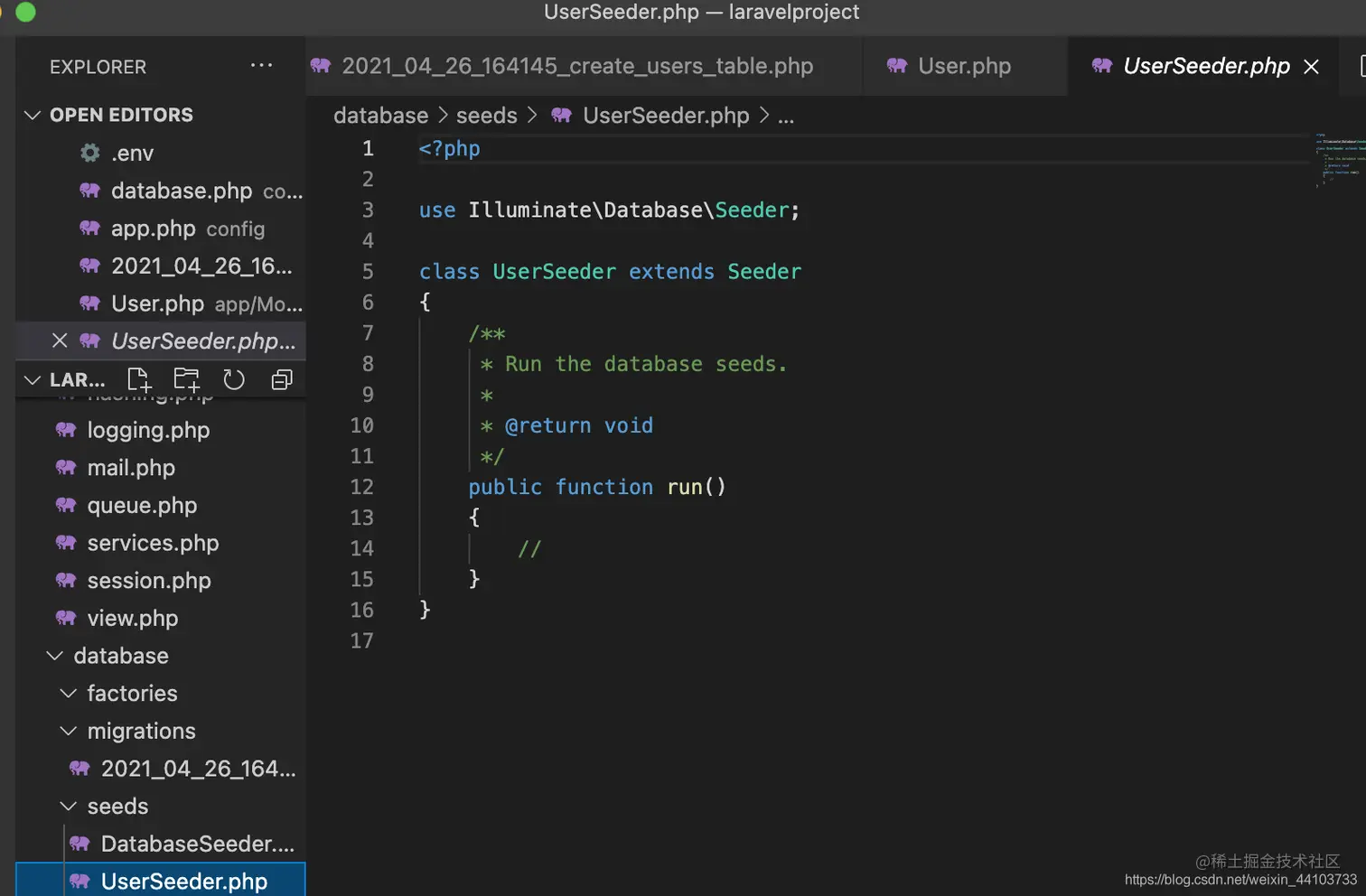This screenshot has width=1366, height=896.
Task: Open queue.php in file tree
Action: coord(161,505)
